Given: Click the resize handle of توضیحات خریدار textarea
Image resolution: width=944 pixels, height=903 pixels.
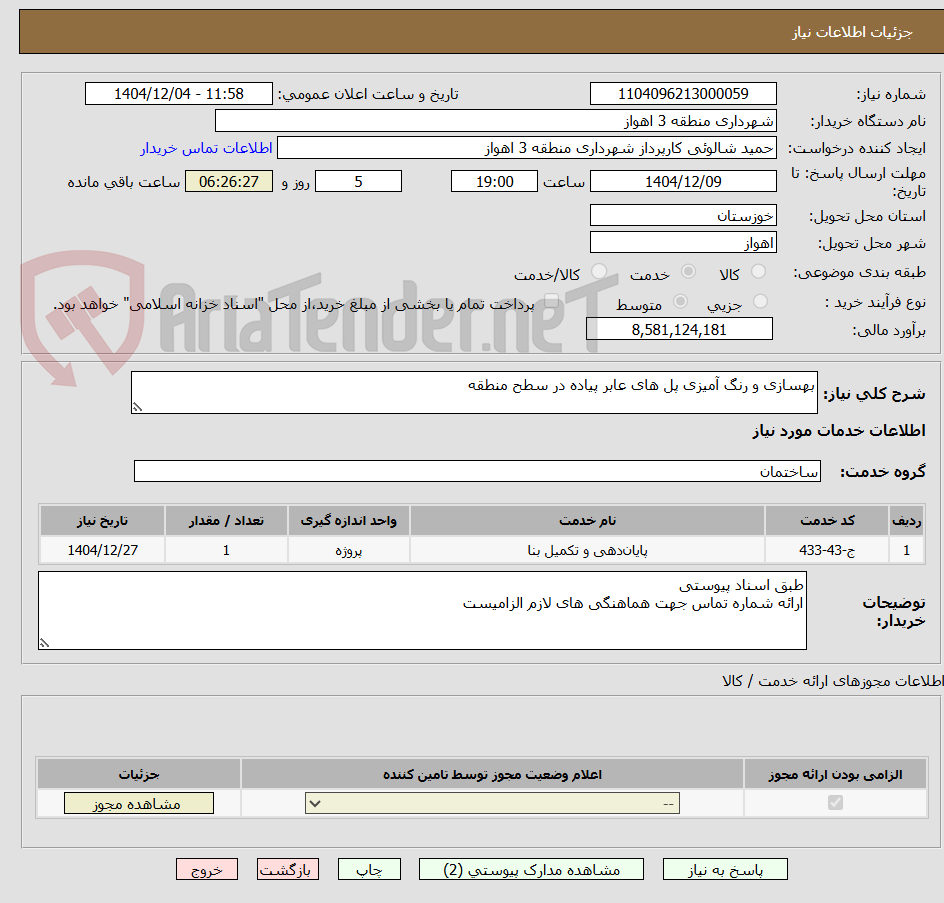Looking at the screenshot, I should point(44,644).
